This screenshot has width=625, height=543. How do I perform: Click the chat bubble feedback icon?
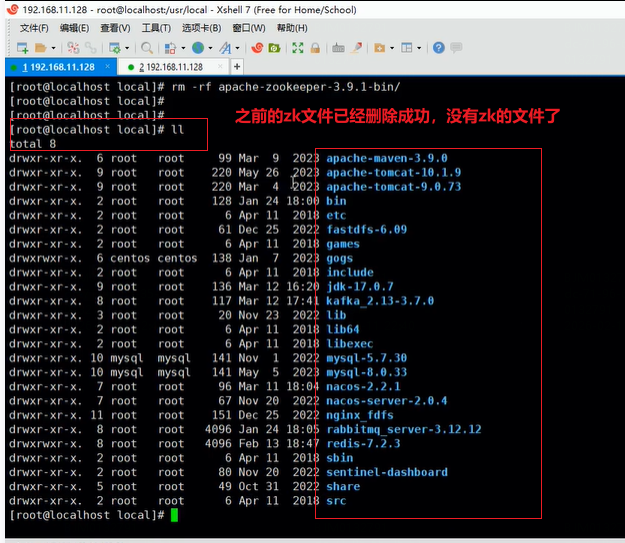point(456,48)
